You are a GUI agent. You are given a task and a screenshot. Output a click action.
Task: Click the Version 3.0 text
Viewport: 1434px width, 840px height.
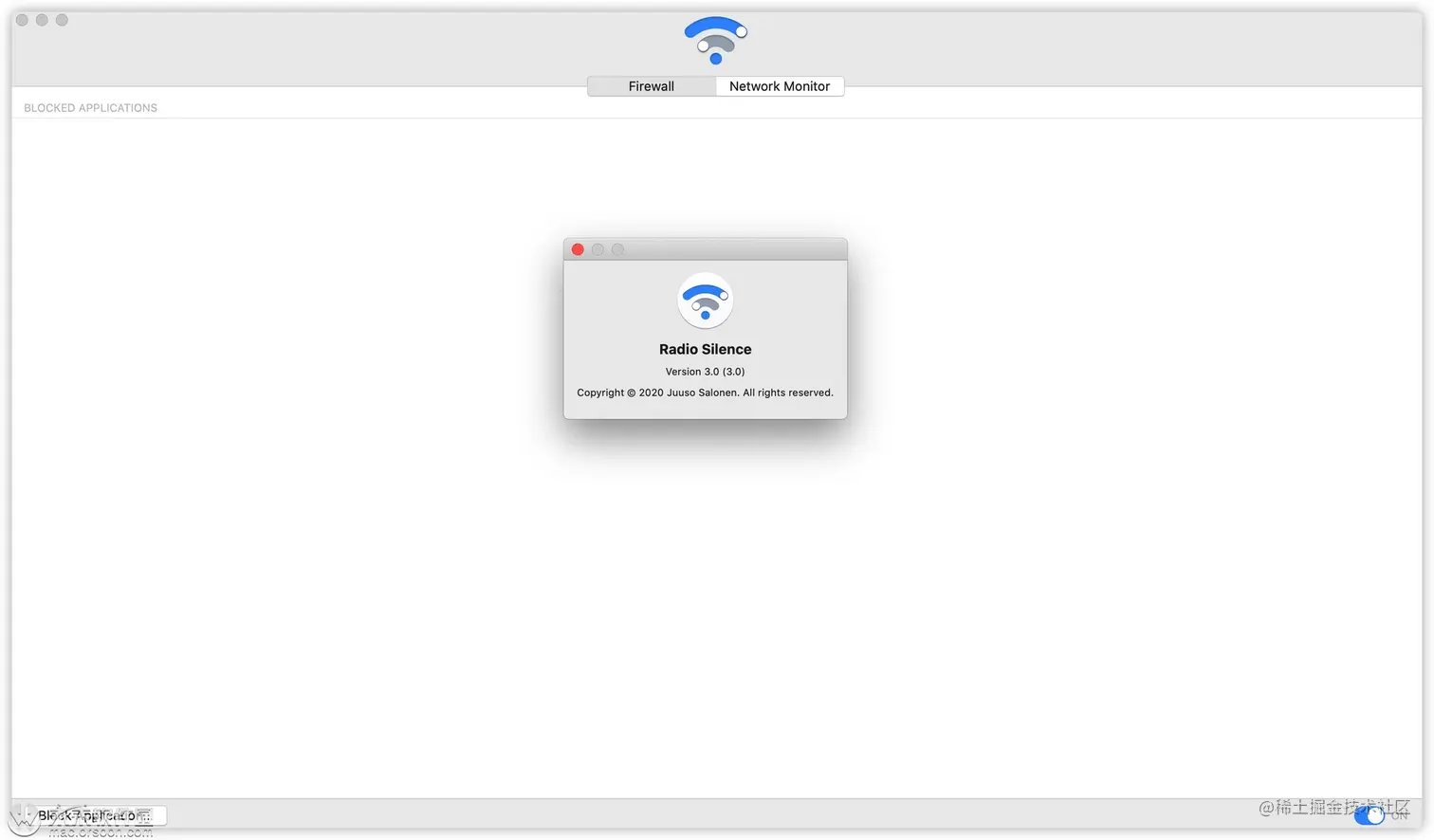705,372
